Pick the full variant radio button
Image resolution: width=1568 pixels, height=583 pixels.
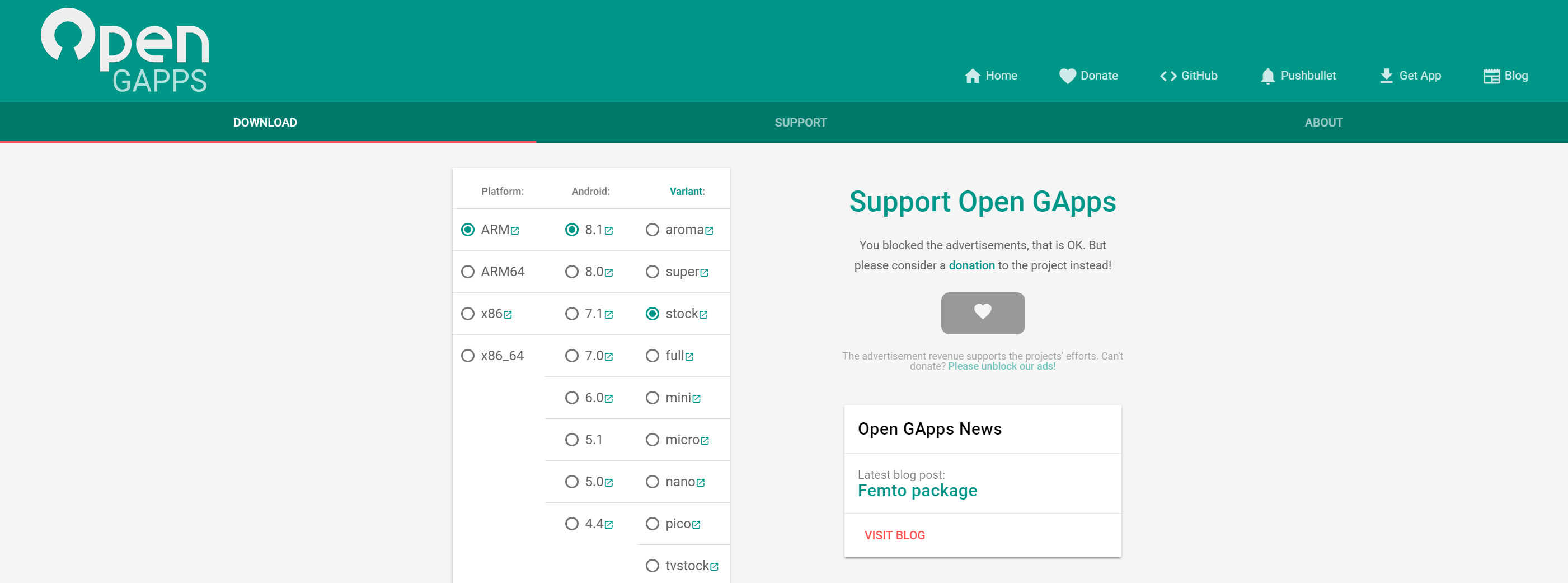pos(652,356)
